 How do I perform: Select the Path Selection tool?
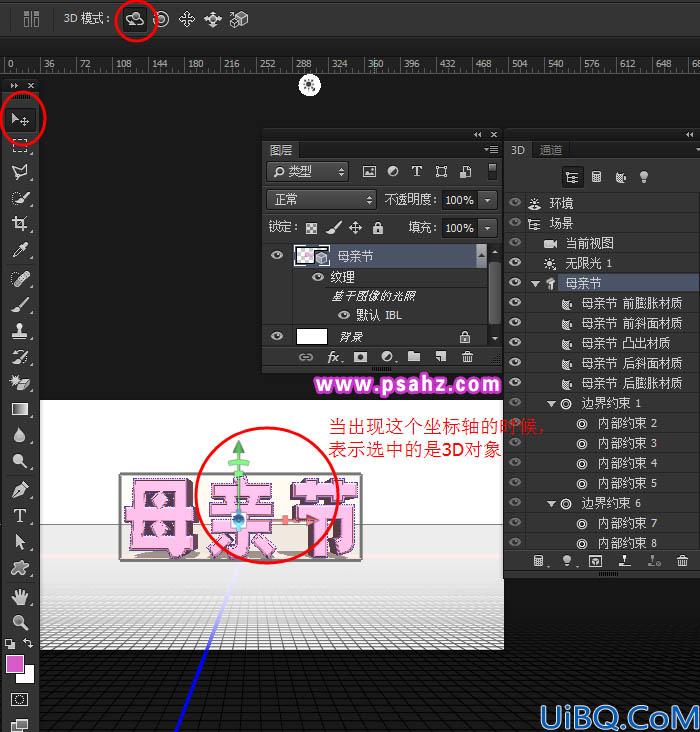[20, 542]
